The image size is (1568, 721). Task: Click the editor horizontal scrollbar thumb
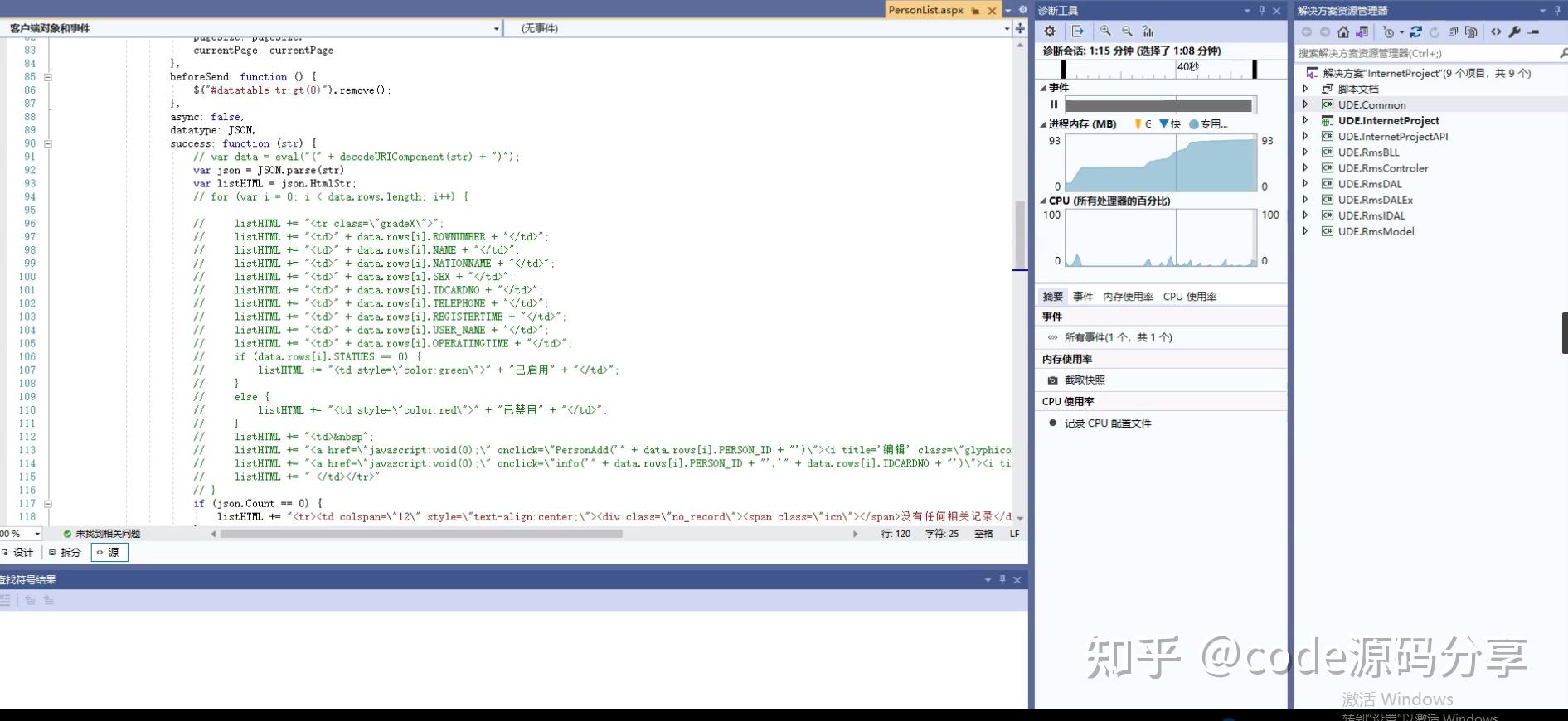click(x=421, y=534)
